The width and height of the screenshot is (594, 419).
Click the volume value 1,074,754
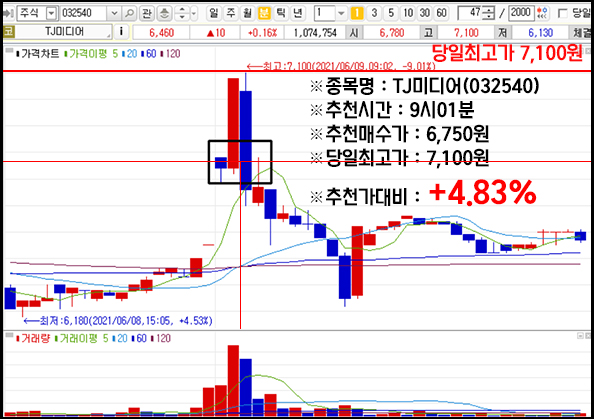(315, 33)
